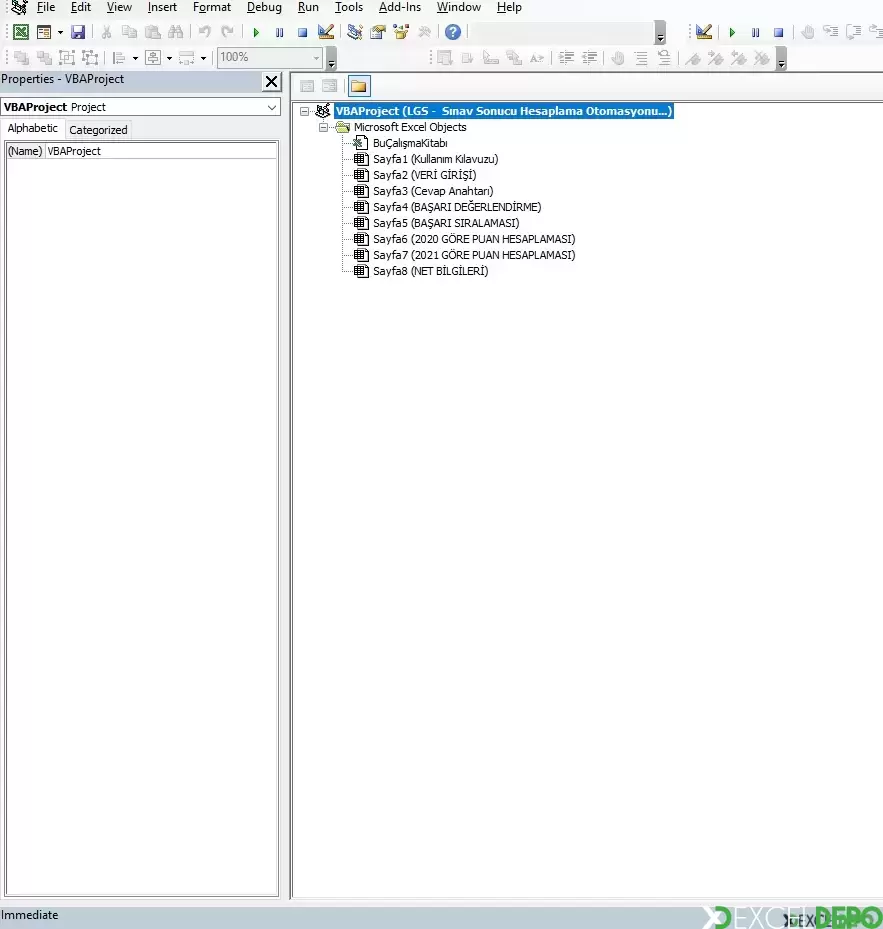Viewport: 883px width, 929px height.
Task: Click View Code icon in Project Explorer
Action: (307, 86)
